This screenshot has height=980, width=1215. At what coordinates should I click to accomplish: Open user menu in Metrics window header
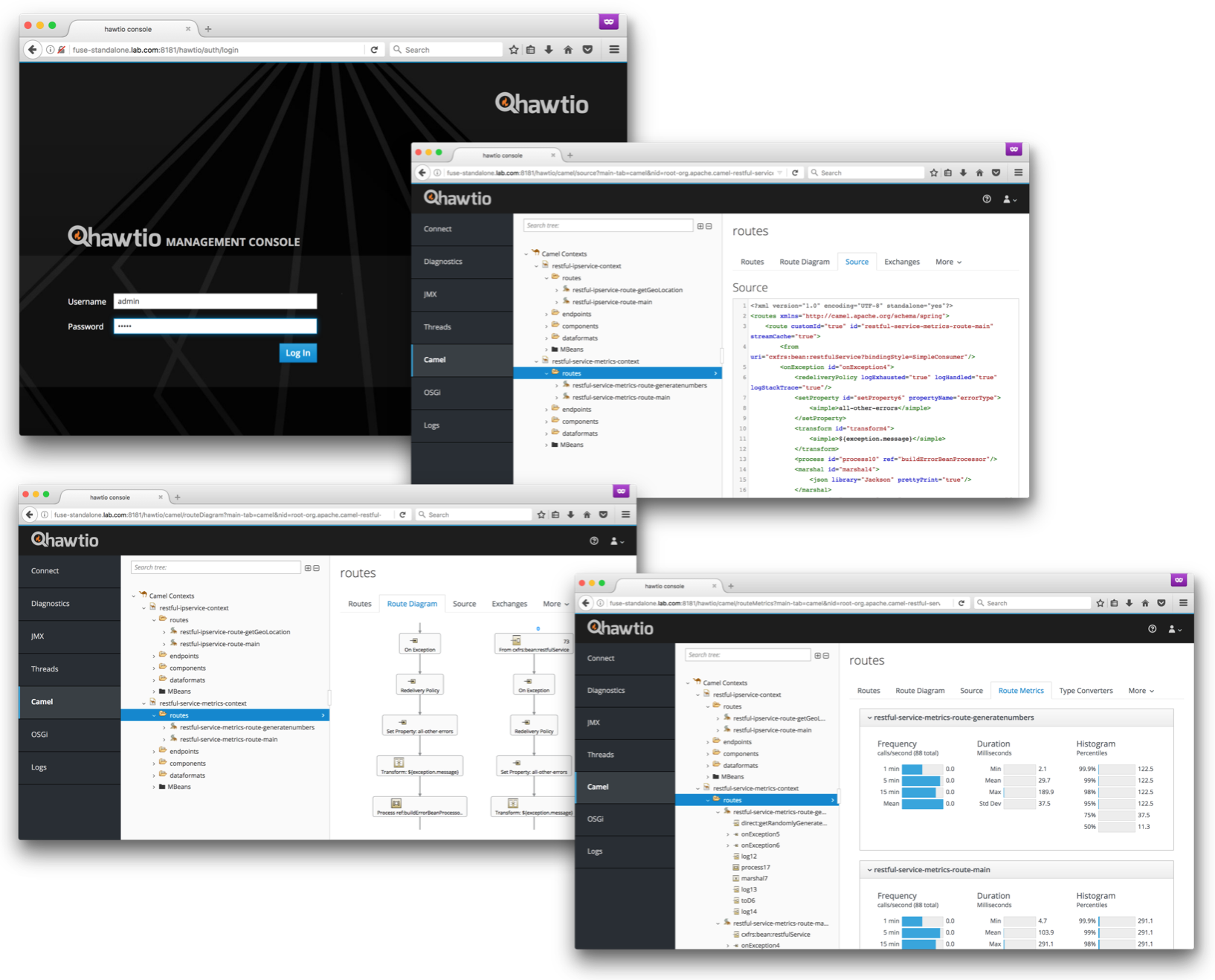[x=1176, y=629]
